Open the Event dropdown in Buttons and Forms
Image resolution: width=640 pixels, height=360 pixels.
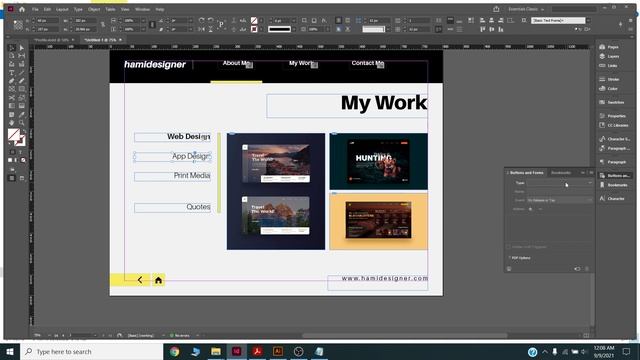click(x=559, y=200)
